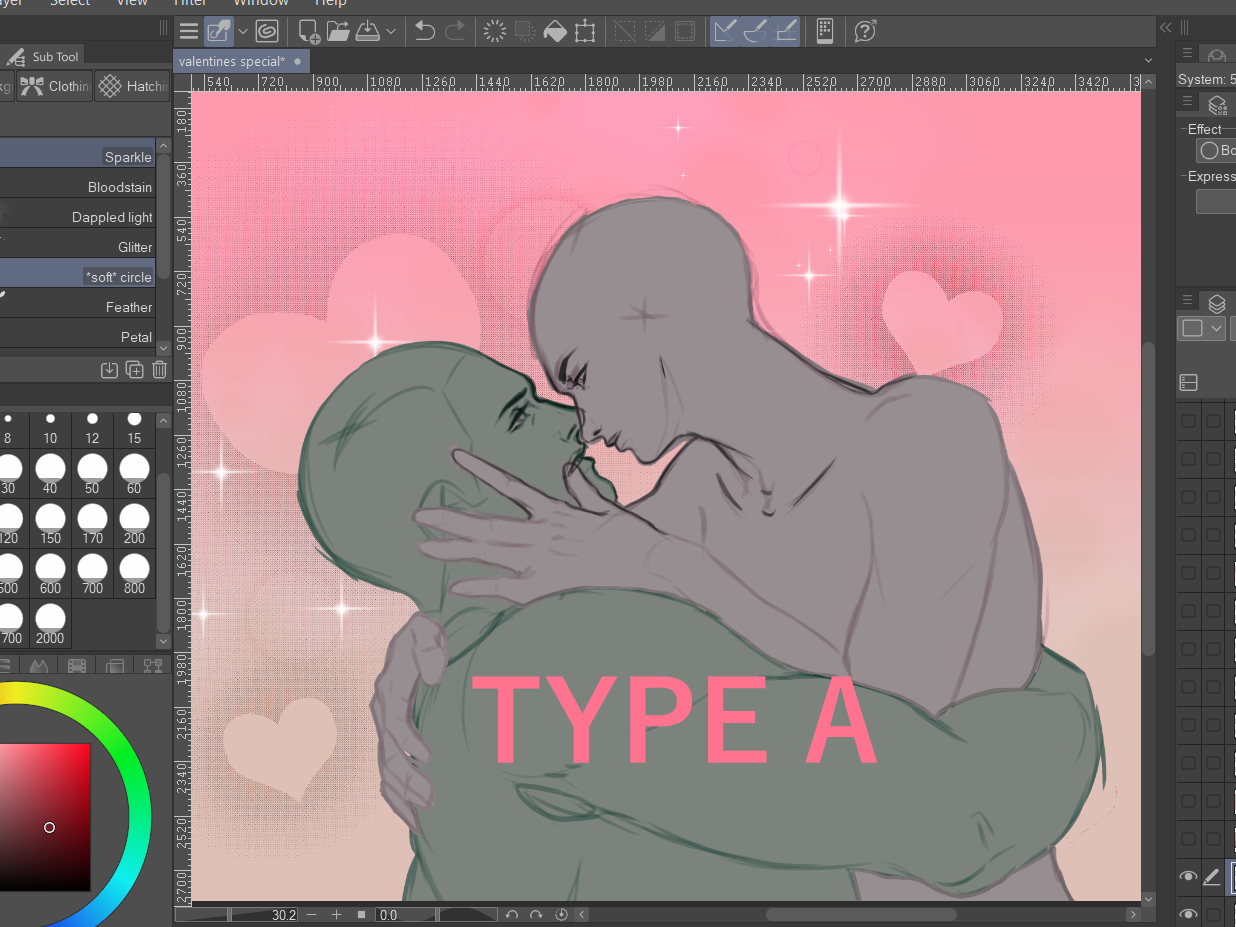Delete sub tool with trash icon
Screen dimensions: 1236x927
pyautogui.click(x=159, y=370)
